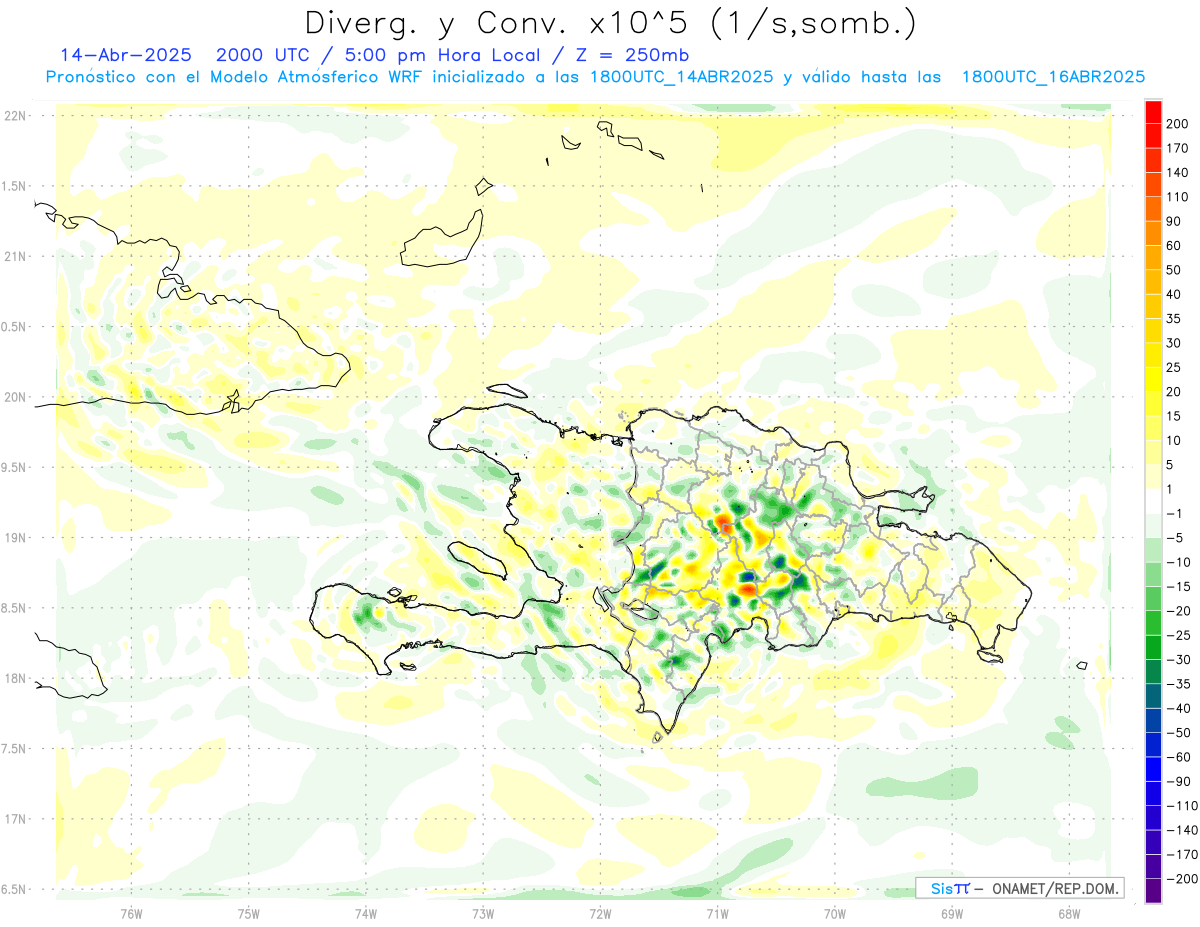Select the dark purple swatch below -200
This screenshot has height=927, width=1200.
click(x=1153, y=890)
